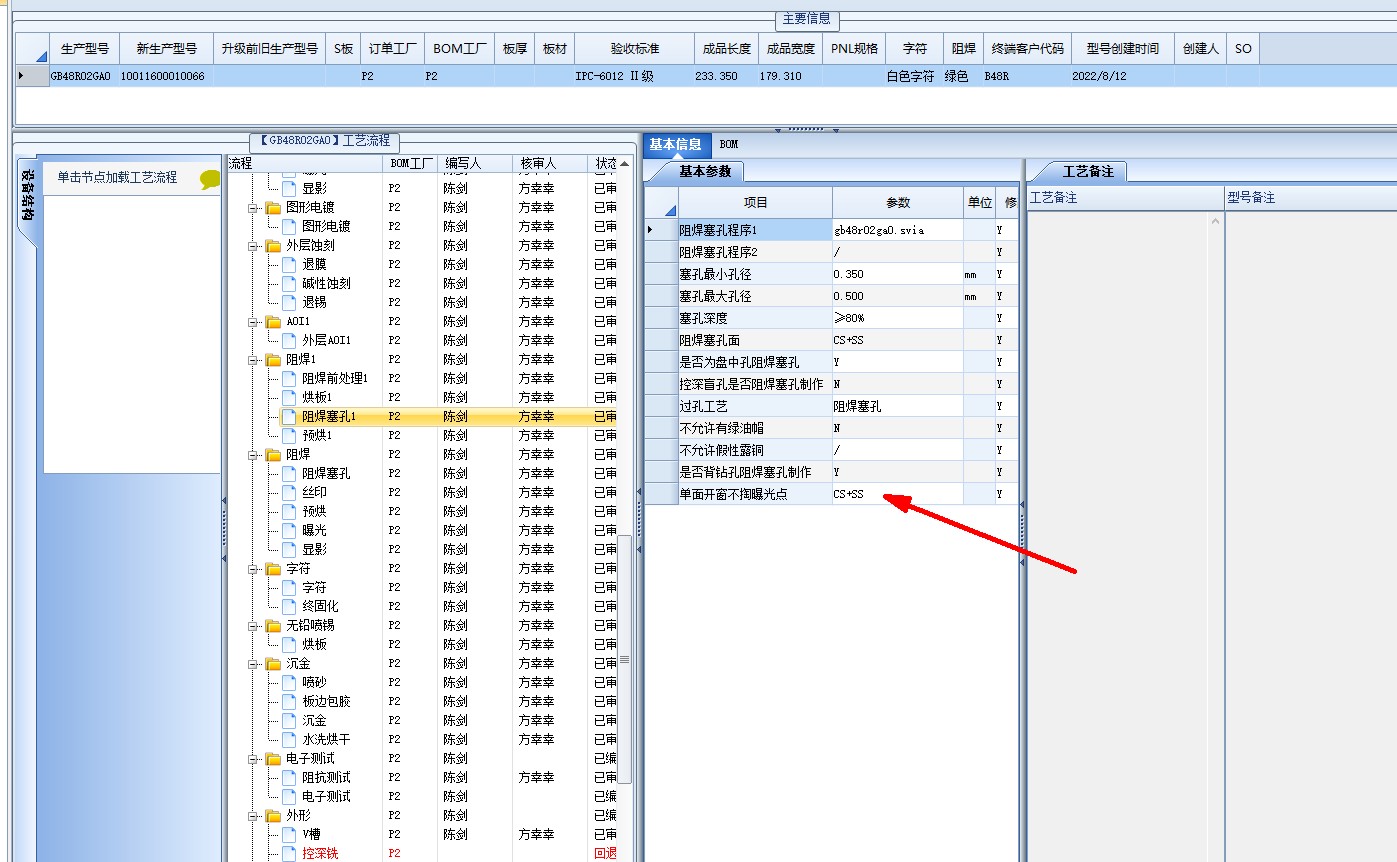The width and height of the screenshot is (1397, 862).
Task: Click the document icon of 喷砂
Action: pos(289,682)
